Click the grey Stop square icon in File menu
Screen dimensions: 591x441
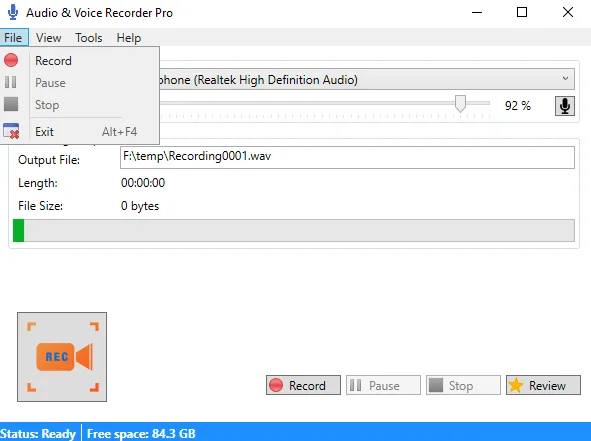click(11, 104)
